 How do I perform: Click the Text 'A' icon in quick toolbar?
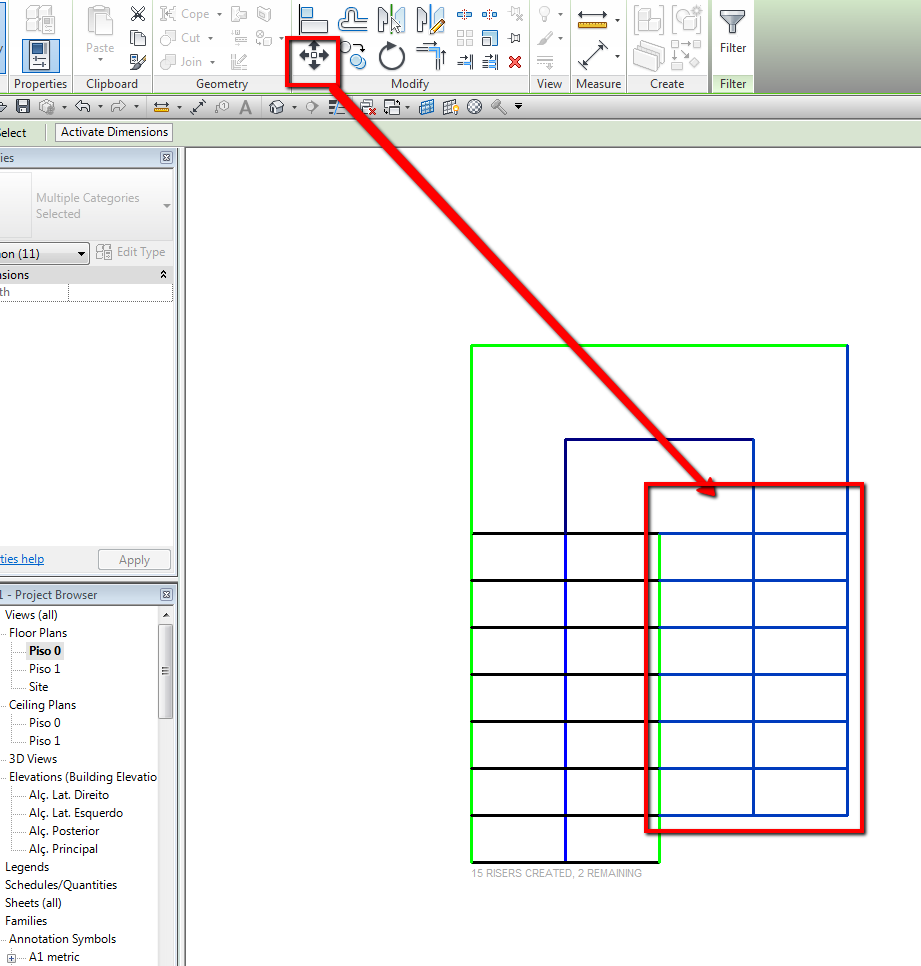(x=246, y=107)
